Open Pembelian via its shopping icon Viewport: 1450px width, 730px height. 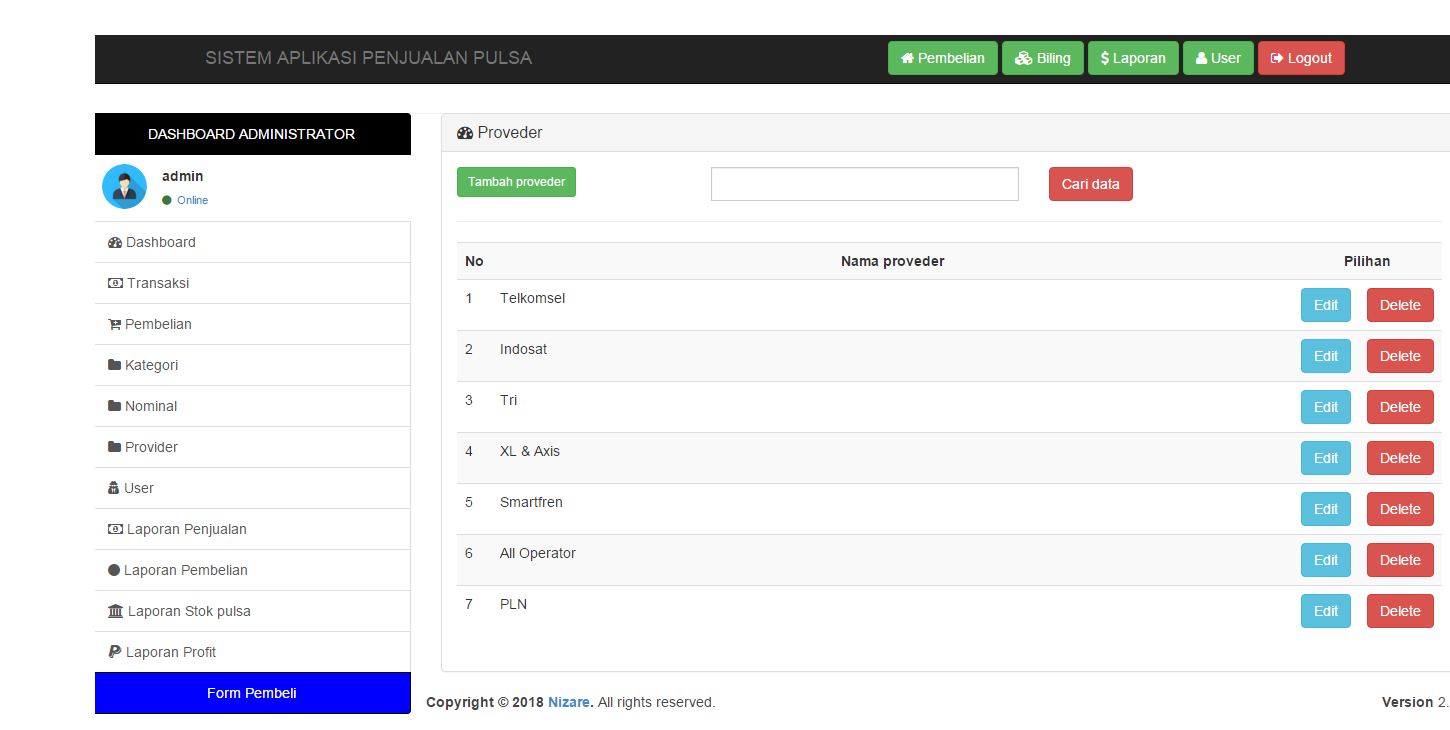tap(114, 324)
